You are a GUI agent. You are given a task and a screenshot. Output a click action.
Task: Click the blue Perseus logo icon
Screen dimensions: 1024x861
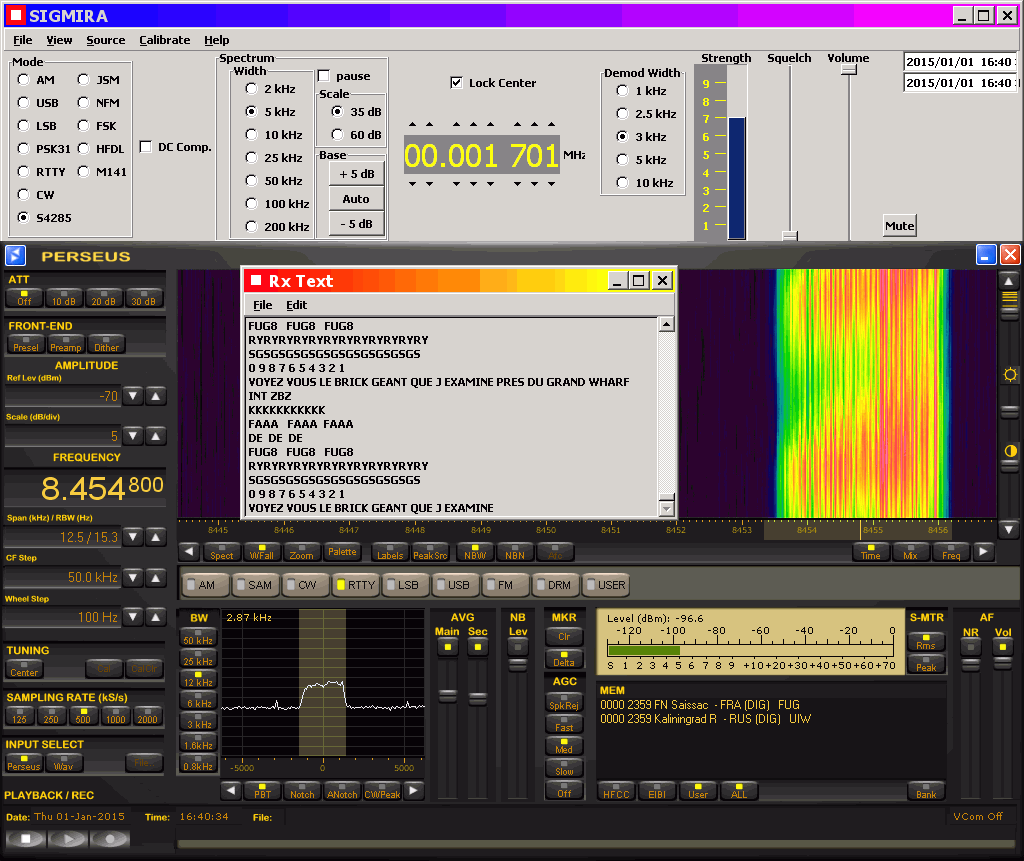(15, 256)
